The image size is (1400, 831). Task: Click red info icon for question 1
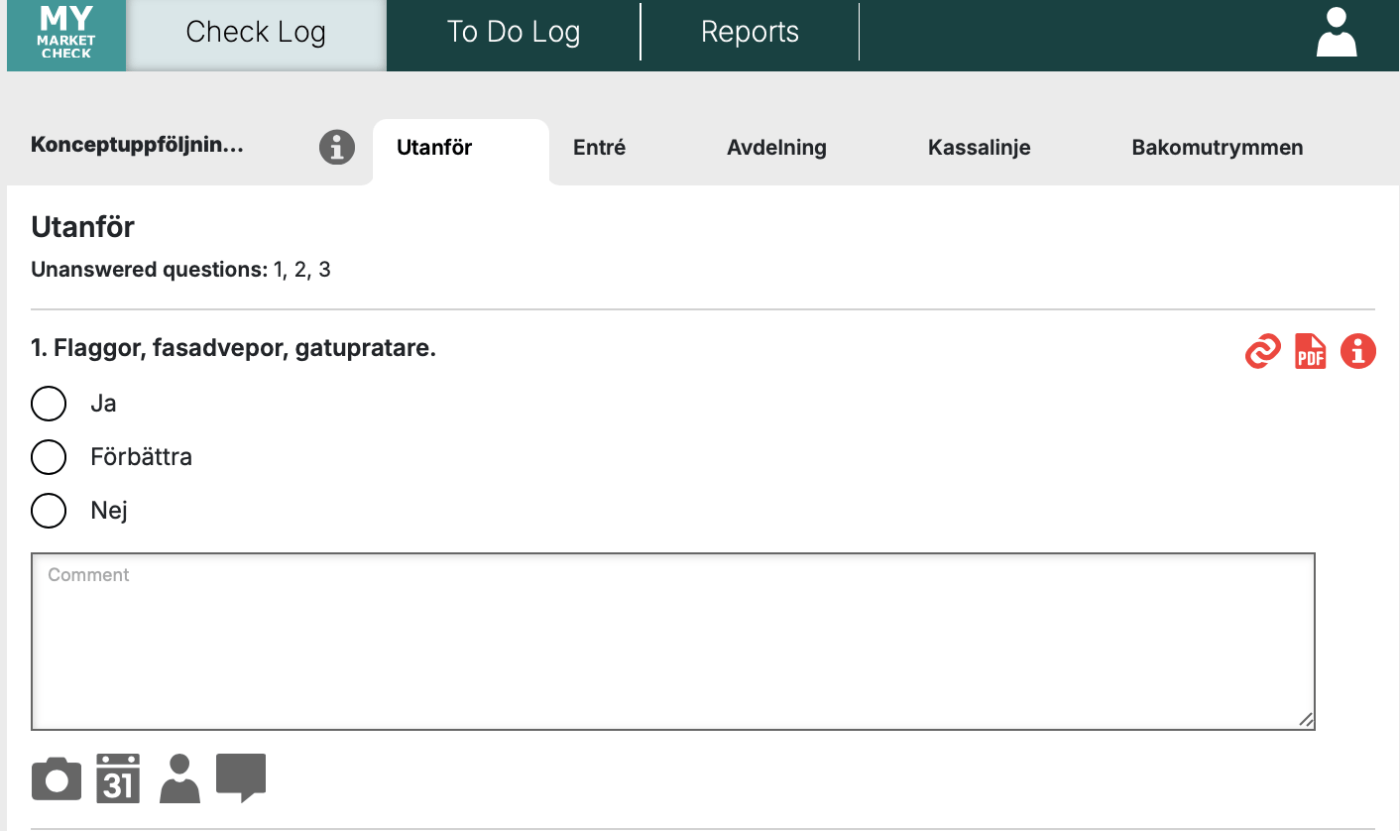pyautogui.click(x=1357, y=352)
